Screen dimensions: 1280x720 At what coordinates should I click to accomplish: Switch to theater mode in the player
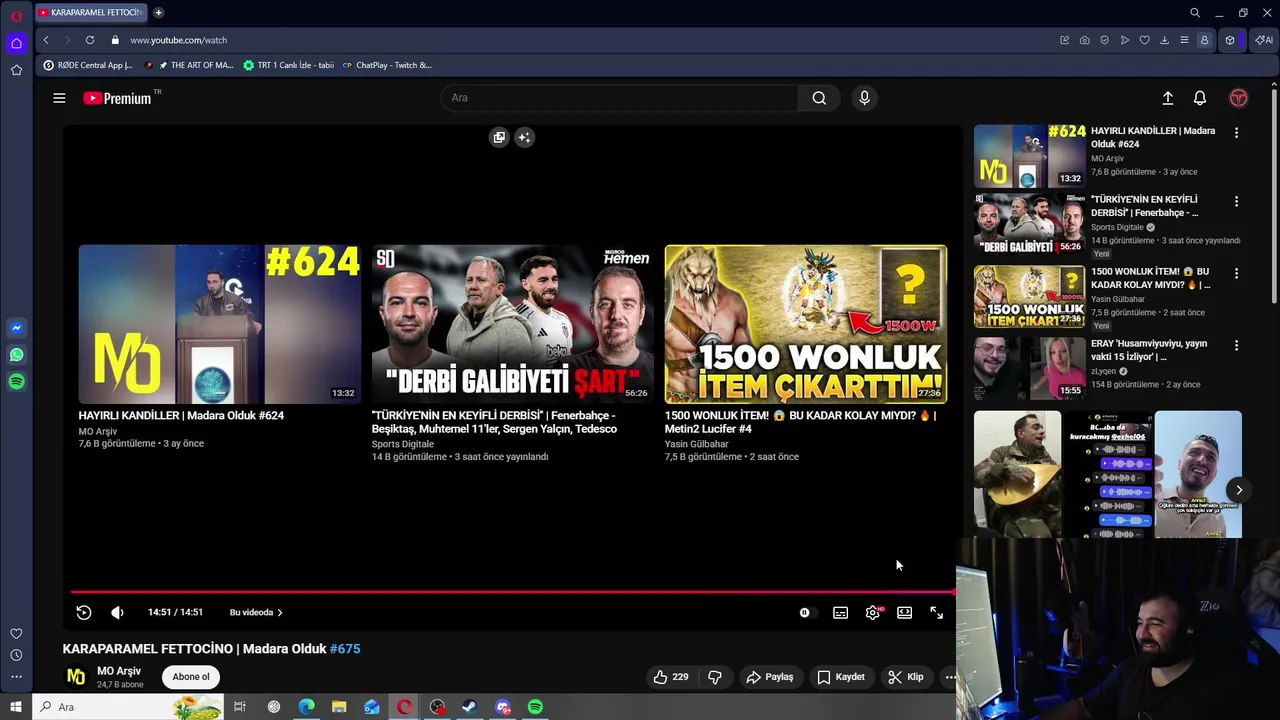pos(904,612)
